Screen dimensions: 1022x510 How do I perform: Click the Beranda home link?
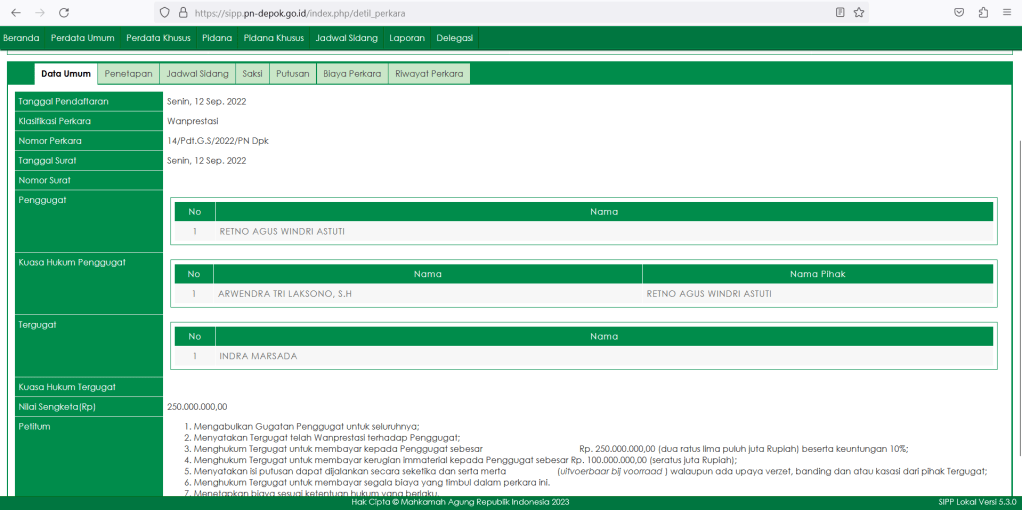[21, 38]
